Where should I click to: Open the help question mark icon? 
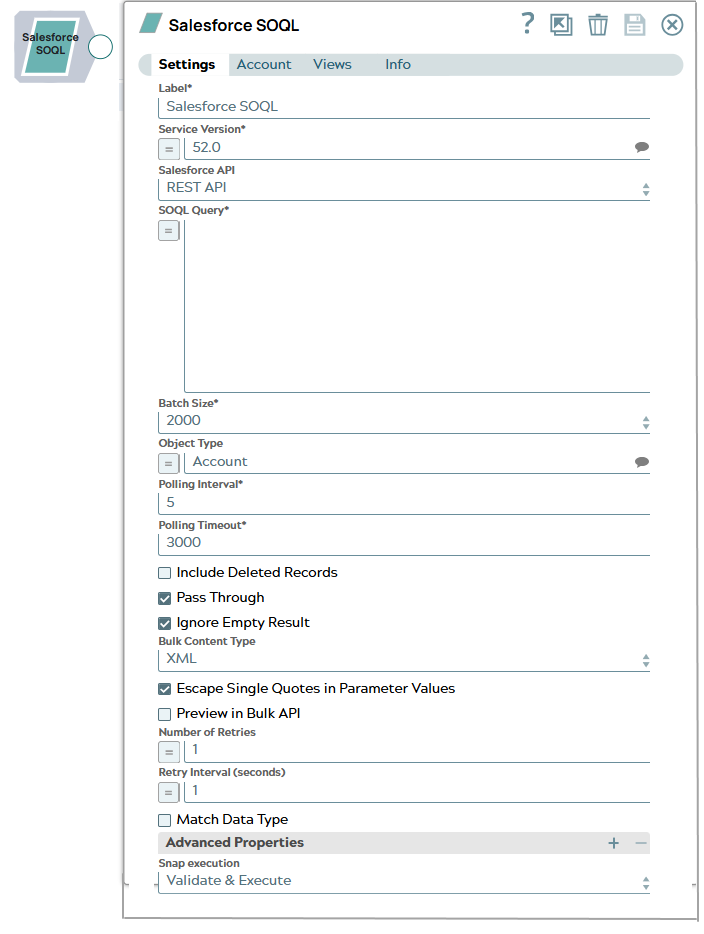tap(527, 24)
